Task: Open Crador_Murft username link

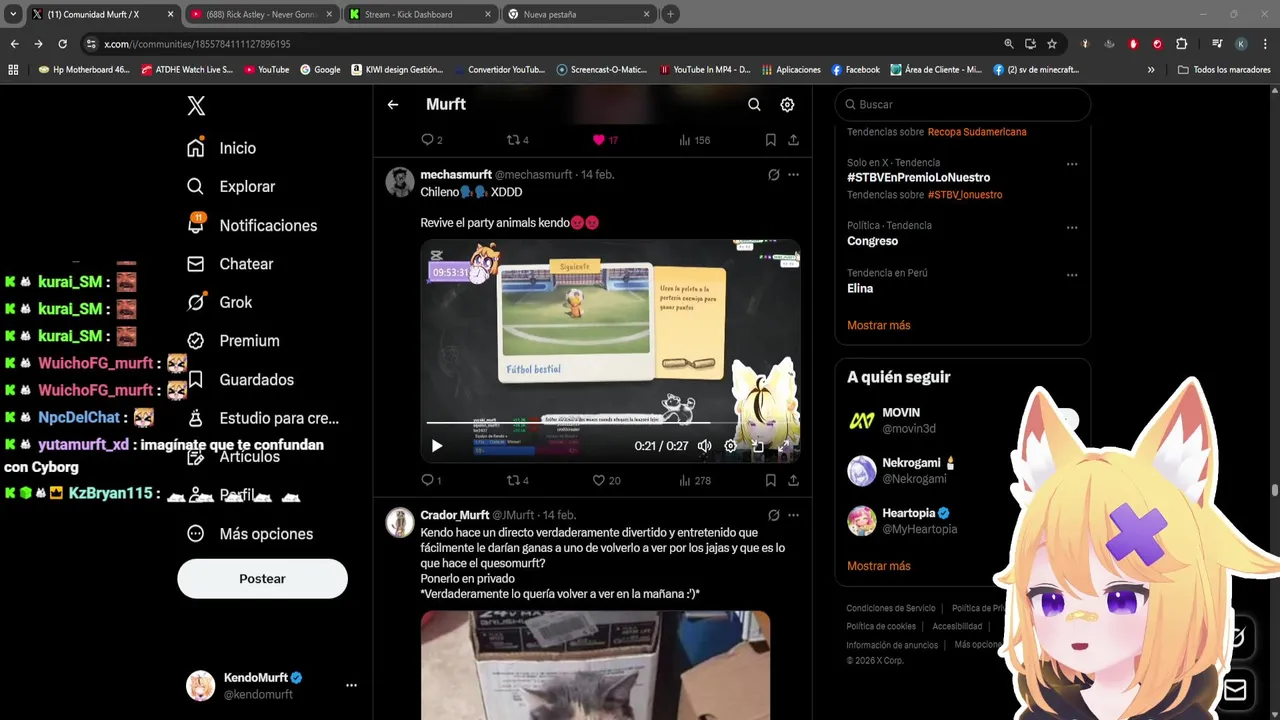Action: [x=454, y=515]
